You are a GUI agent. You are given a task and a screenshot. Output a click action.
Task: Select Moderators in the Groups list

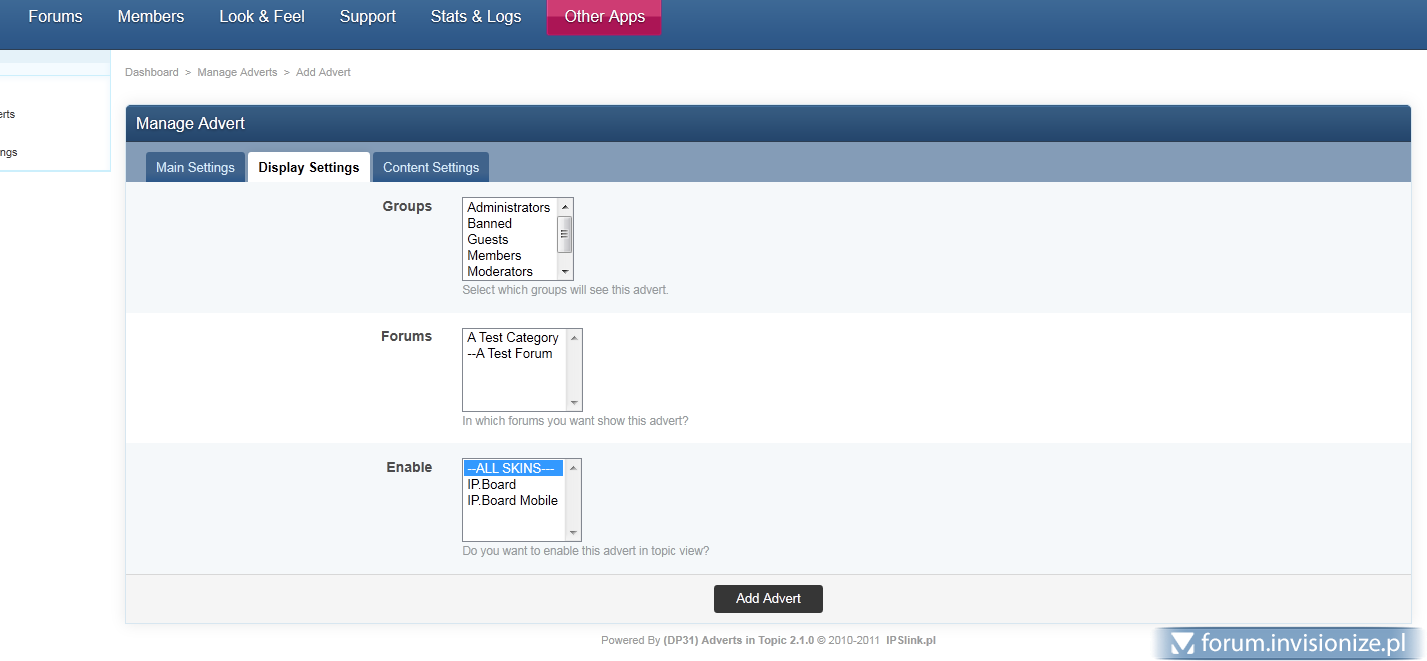coord(500,272)
